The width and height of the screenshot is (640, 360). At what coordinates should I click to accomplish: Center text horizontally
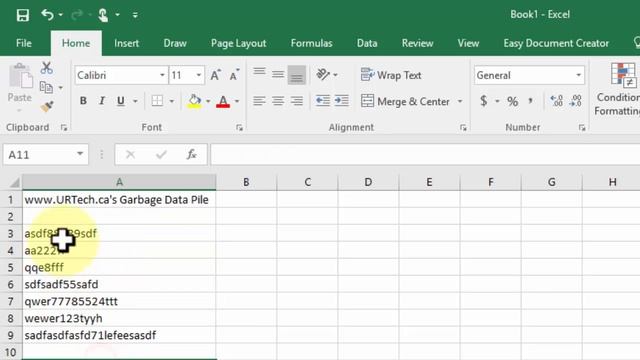coord(278,101)
